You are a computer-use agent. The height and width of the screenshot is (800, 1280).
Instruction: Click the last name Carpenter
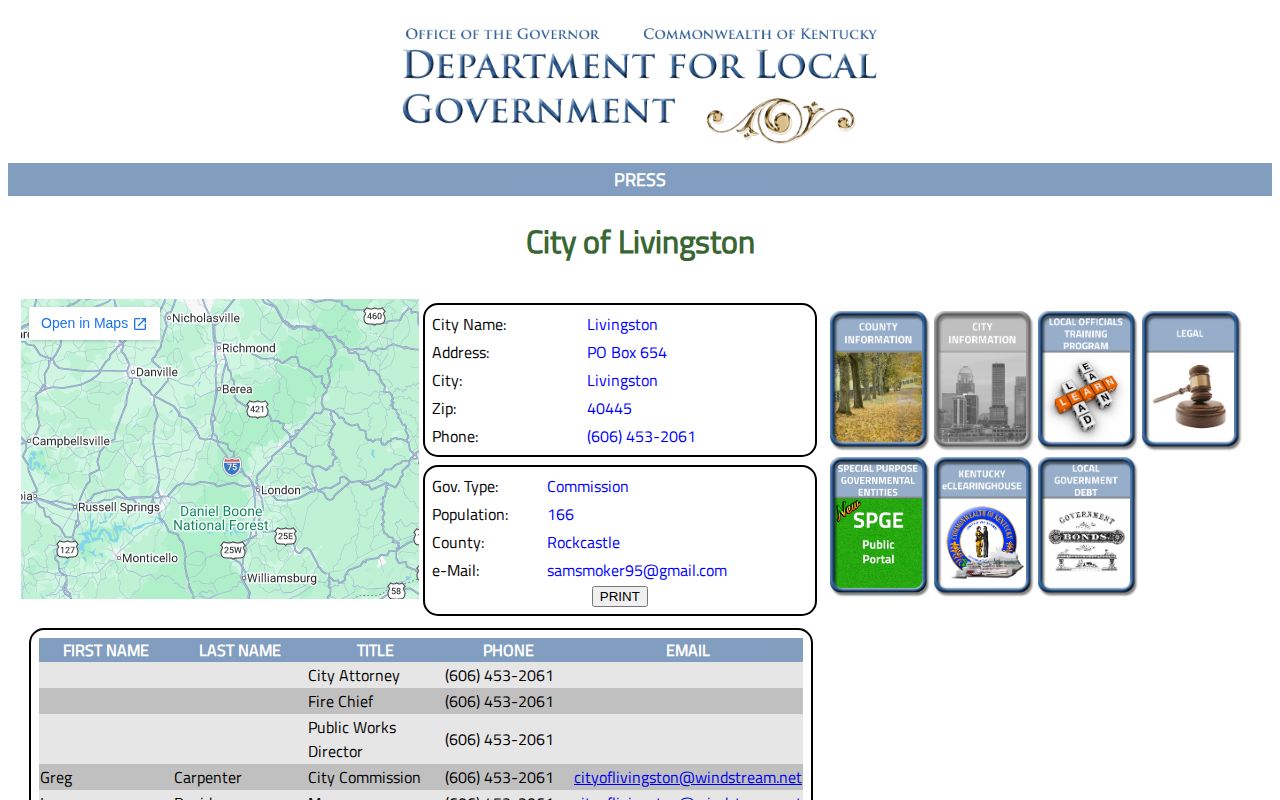click(x=208, y=778)
